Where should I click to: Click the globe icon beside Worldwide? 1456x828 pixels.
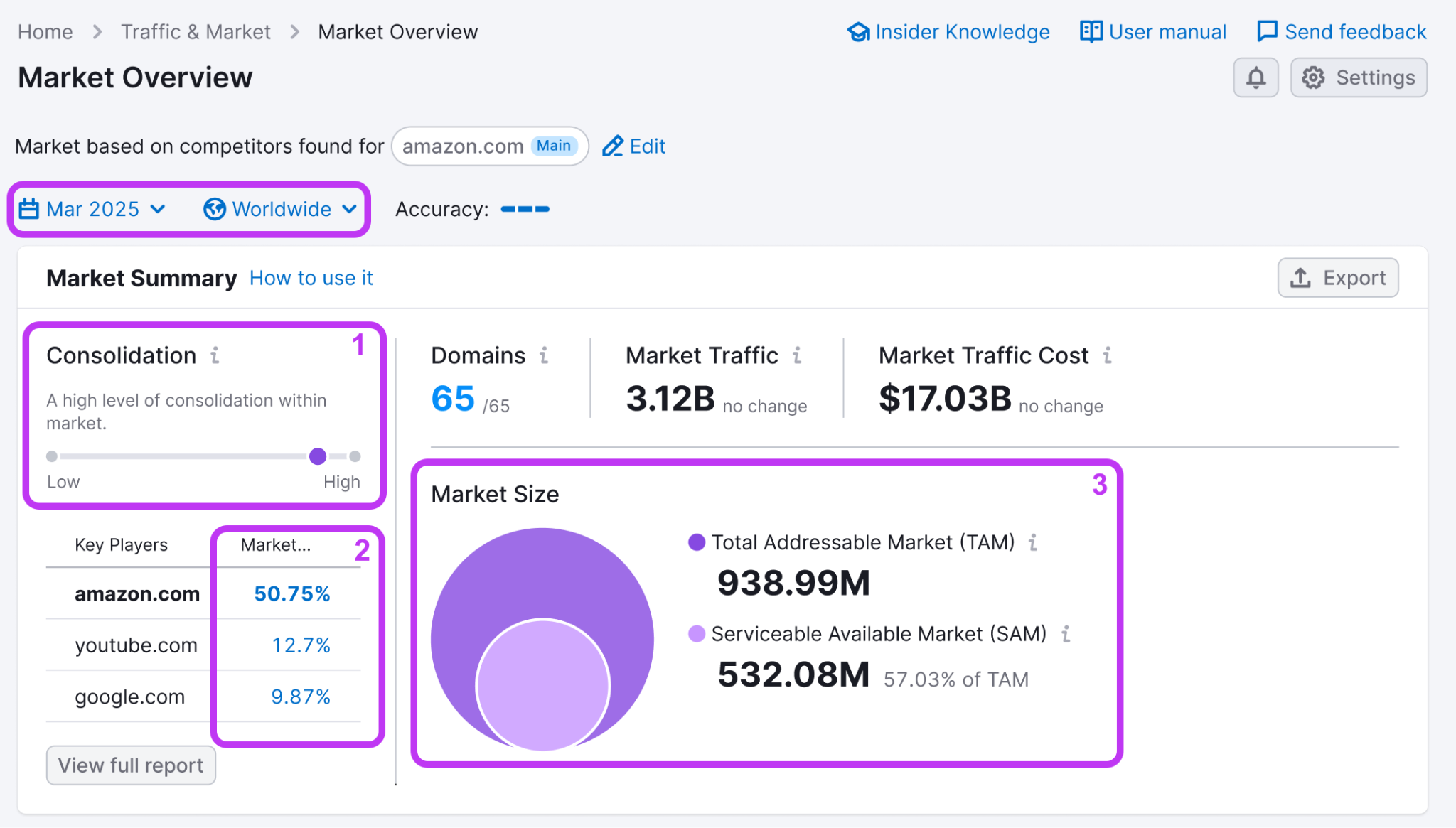tap(213, 209)
